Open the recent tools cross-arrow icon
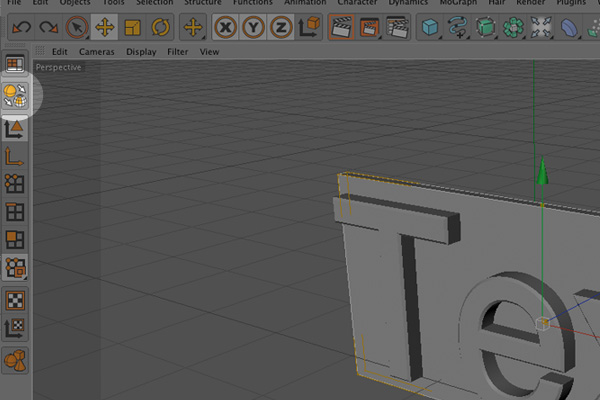600x400 pixels. pyautogui.click(x=193, y=28)
